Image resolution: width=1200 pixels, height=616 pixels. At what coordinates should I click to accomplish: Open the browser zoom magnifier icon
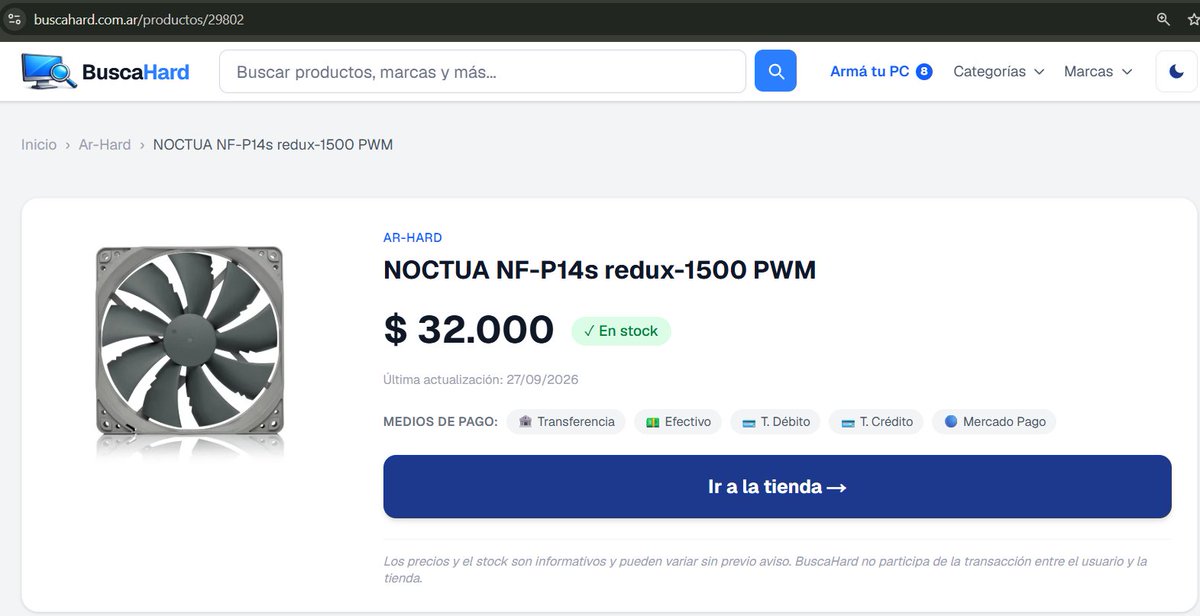tap(1163, 19)
